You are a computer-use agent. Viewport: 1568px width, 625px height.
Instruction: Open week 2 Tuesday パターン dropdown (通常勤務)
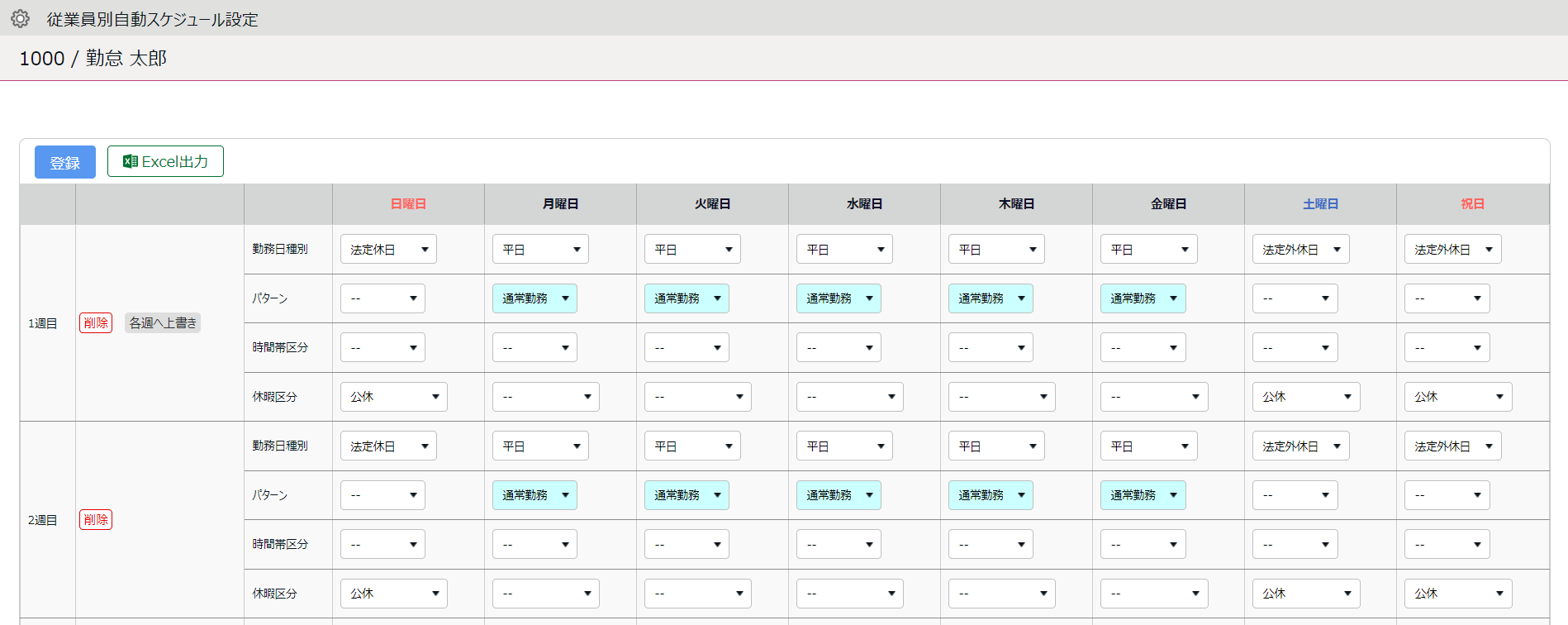point(687,495)
